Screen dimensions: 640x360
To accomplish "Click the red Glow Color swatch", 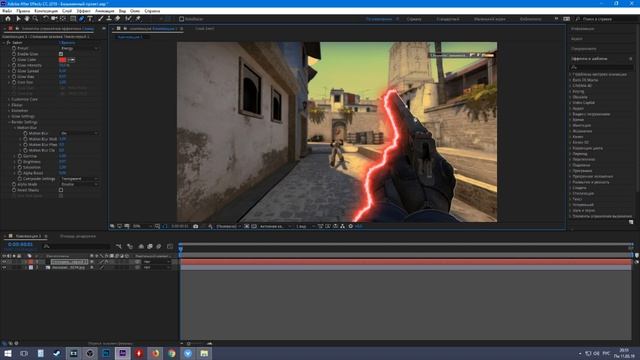I will pos(62,60).
